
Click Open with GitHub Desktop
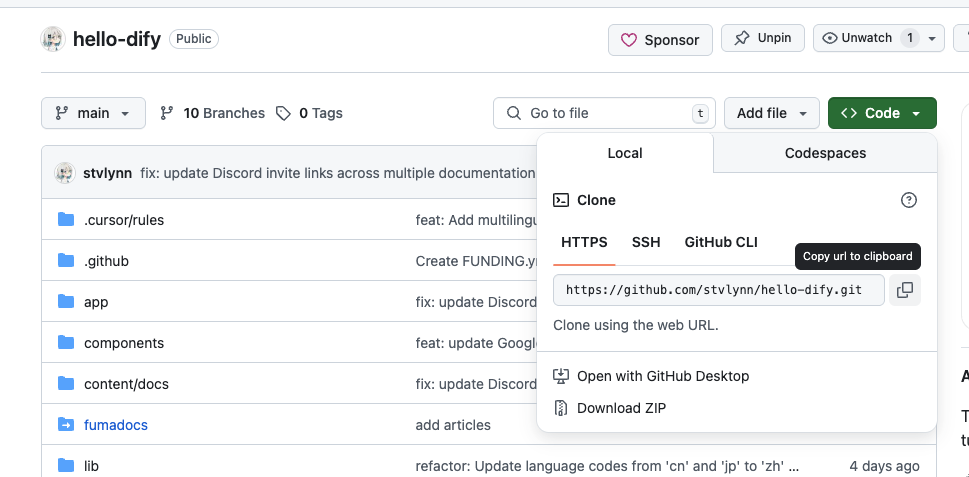pyautogui.click(x=662, y=376)
